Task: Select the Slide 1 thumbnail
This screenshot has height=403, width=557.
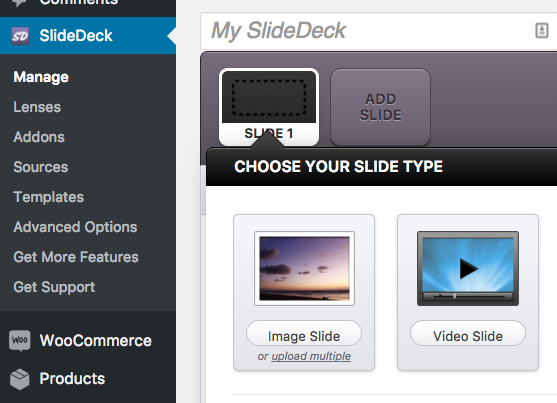Action: click(269, 107)
